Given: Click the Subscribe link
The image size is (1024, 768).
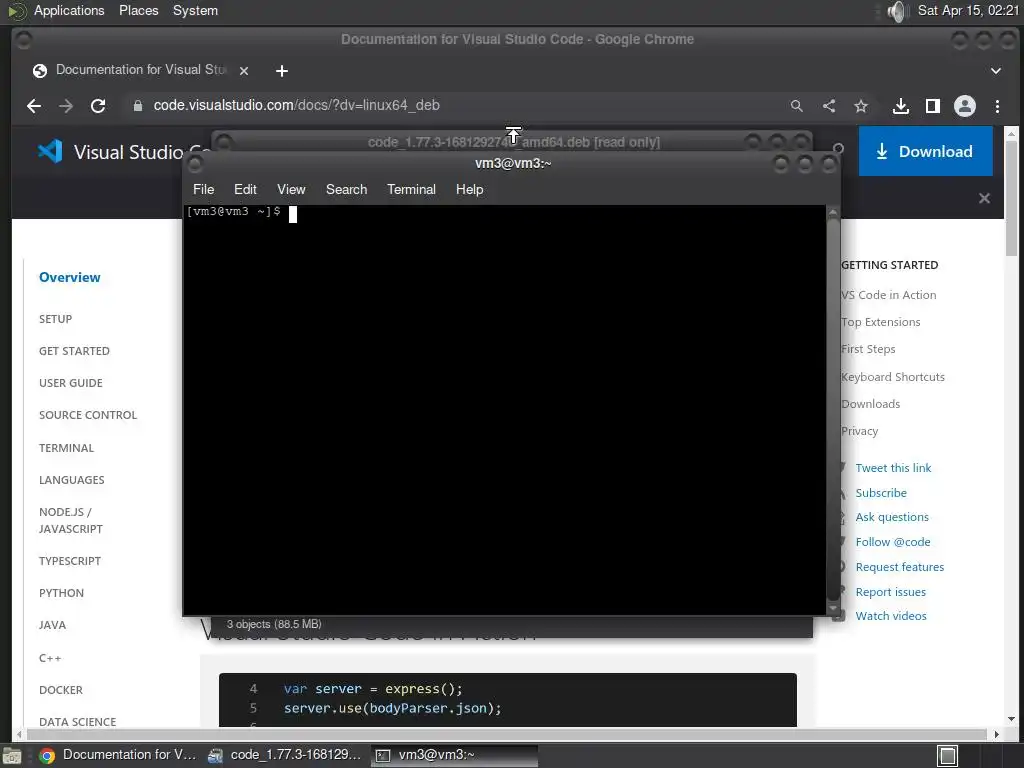Looking at the screenshot, I should coord(881,493).
